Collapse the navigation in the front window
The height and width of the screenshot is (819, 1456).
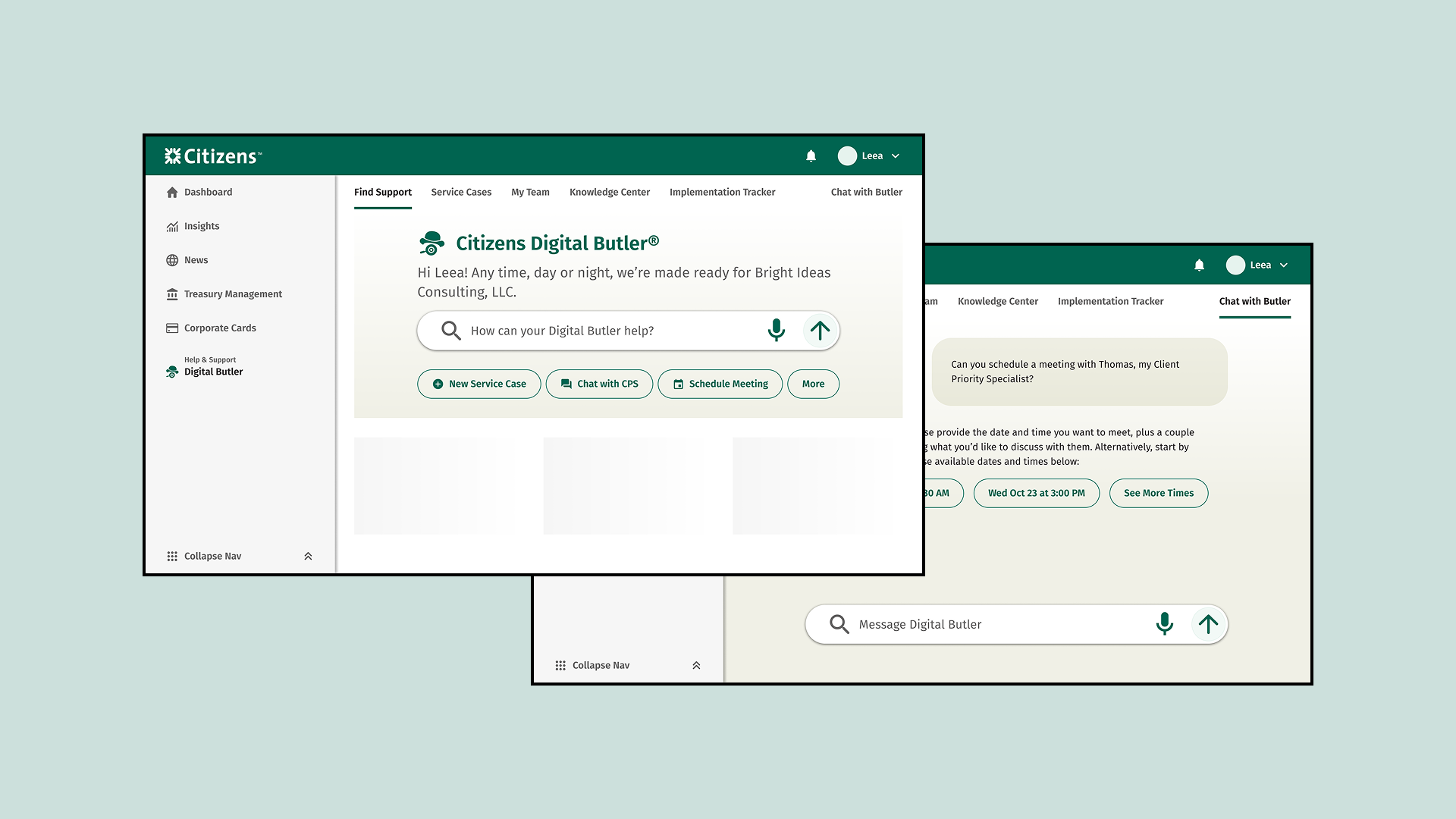[x=212, y=557]
